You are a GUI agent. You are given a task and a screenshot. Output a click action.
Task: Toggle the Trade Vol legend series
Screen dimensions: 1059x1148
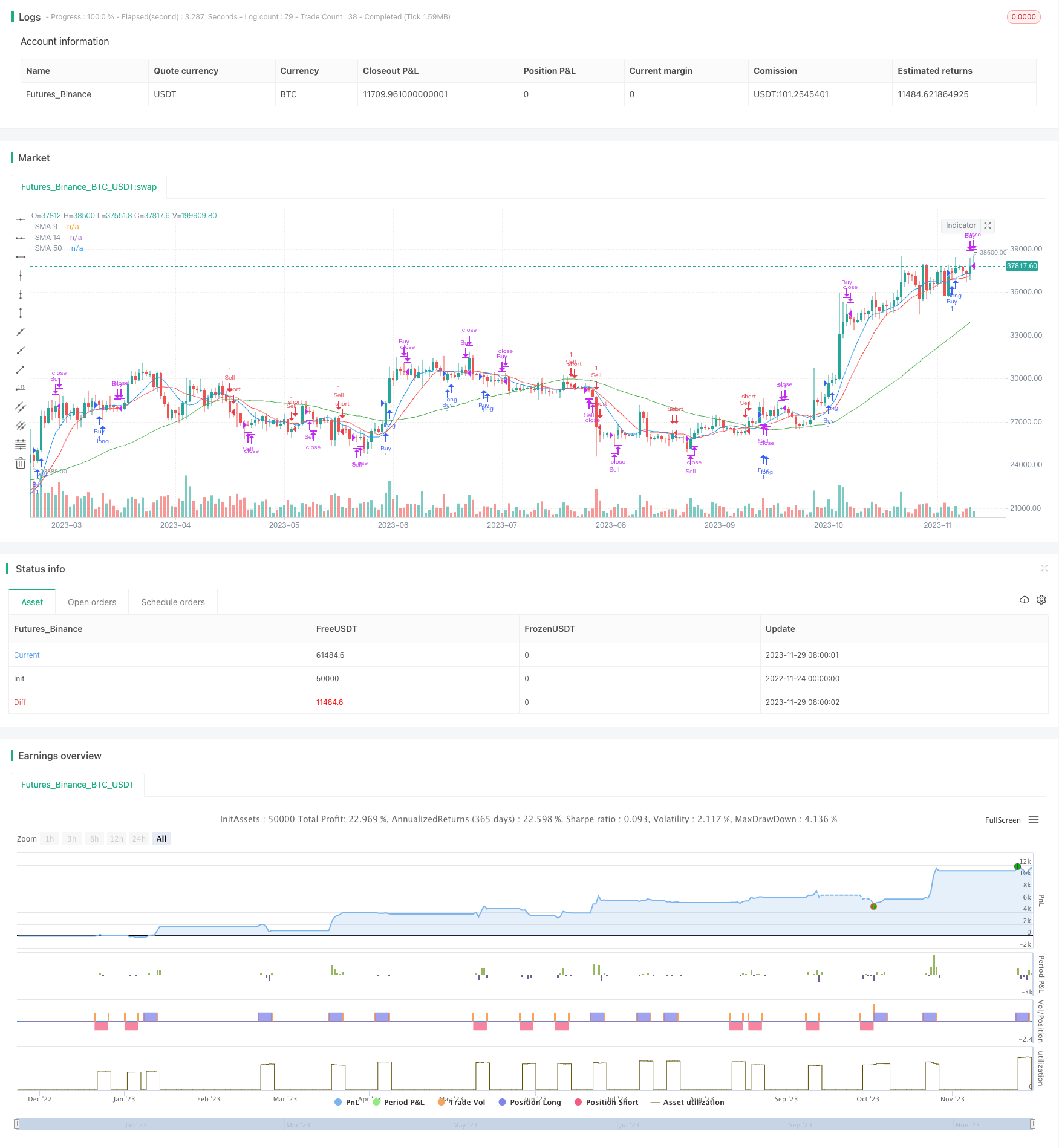[x=461, y=1102]
